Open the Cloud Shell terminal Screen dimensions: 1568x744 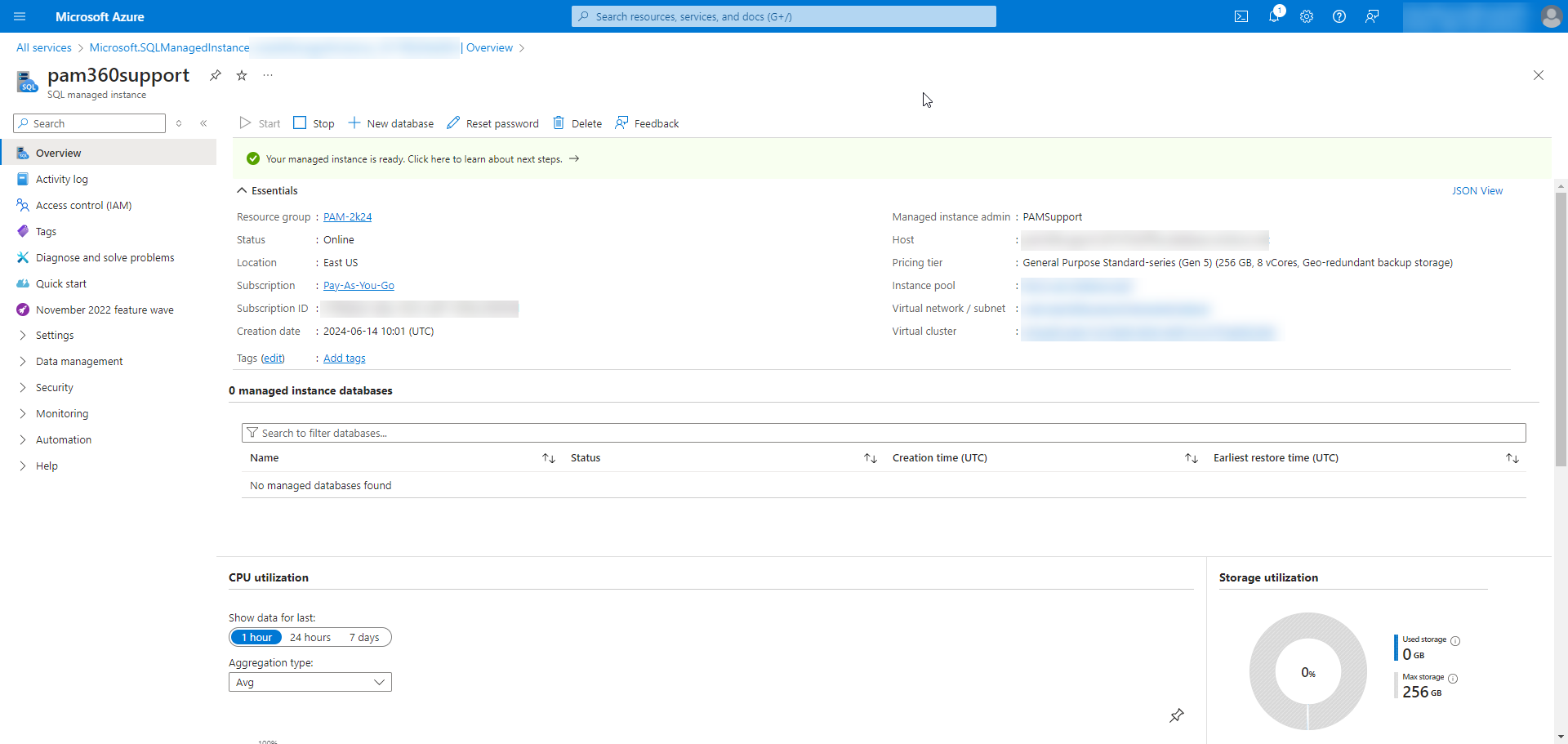[1241, 16]
